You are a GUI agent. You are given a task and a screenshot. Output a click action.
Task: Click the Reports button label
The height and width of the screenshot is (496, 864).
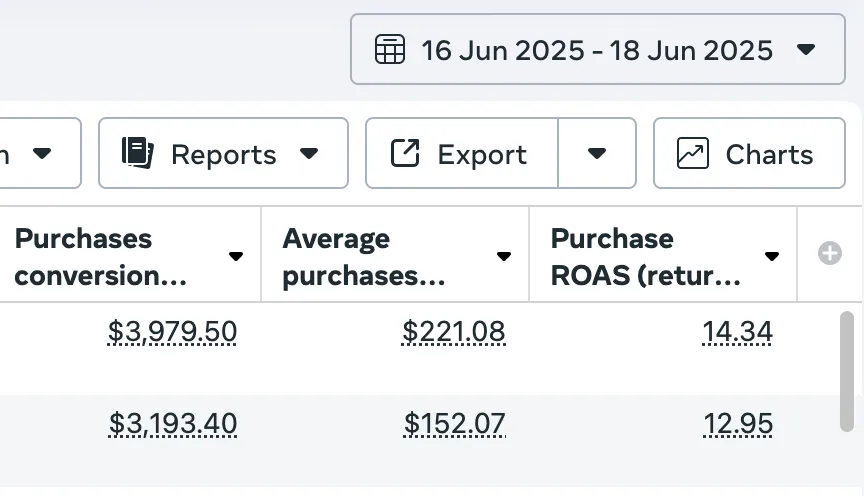coord(223,155)
